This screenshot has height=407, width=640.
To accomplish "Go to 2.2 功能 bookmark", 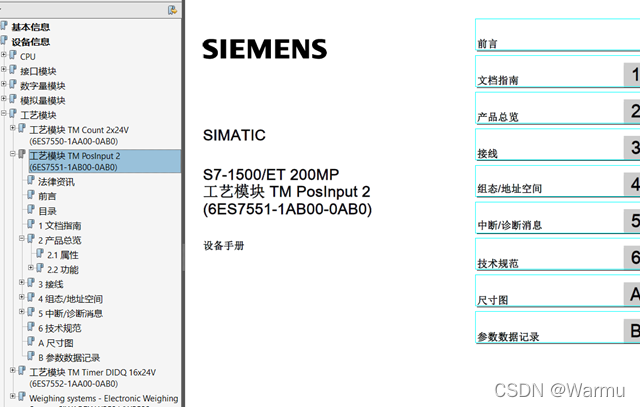I will [63, 270].
